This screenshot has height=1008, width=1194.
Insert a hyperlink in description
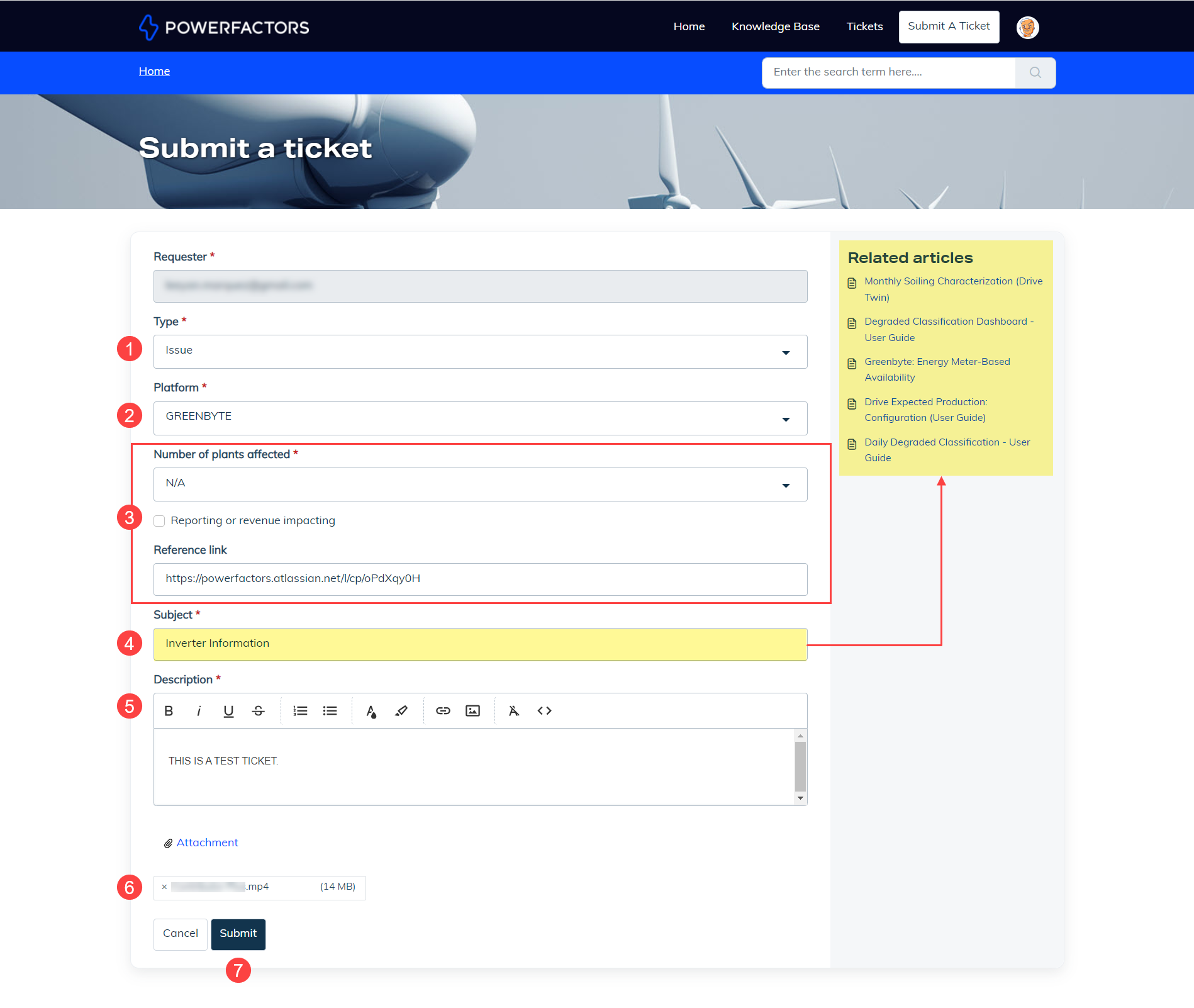pyautogui.click(x=443, y=710)
